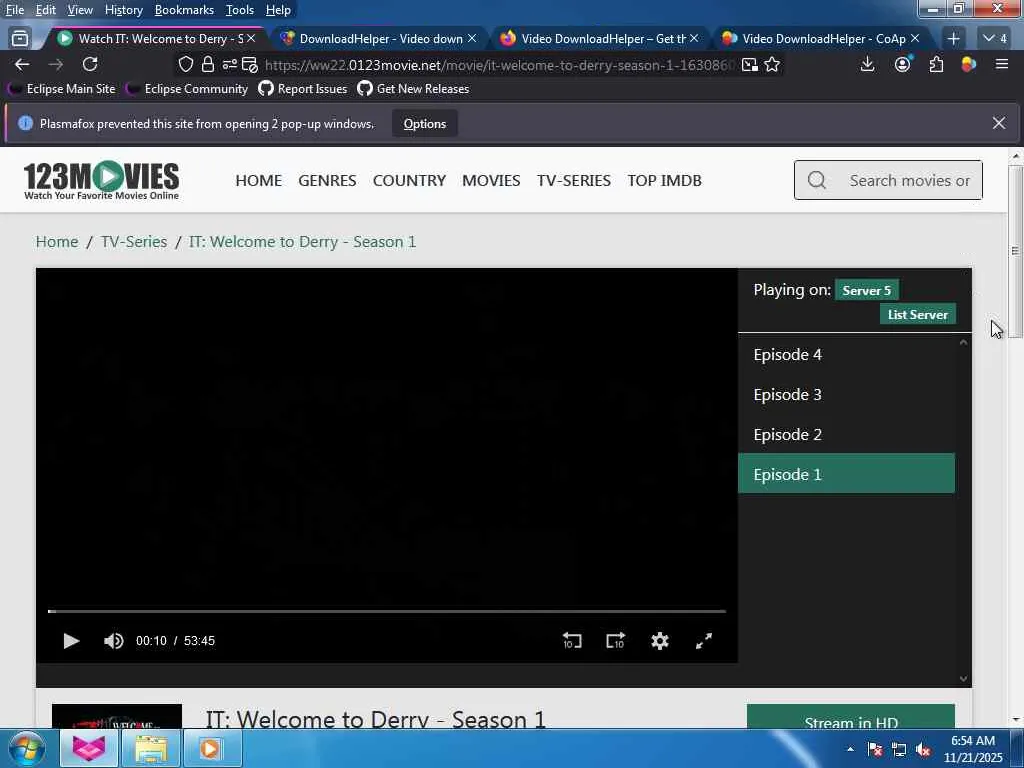Dismiss the pop-up blocked notification bar
The width and height of the screenshot is (1024, 768).
[x=999, y=123]
